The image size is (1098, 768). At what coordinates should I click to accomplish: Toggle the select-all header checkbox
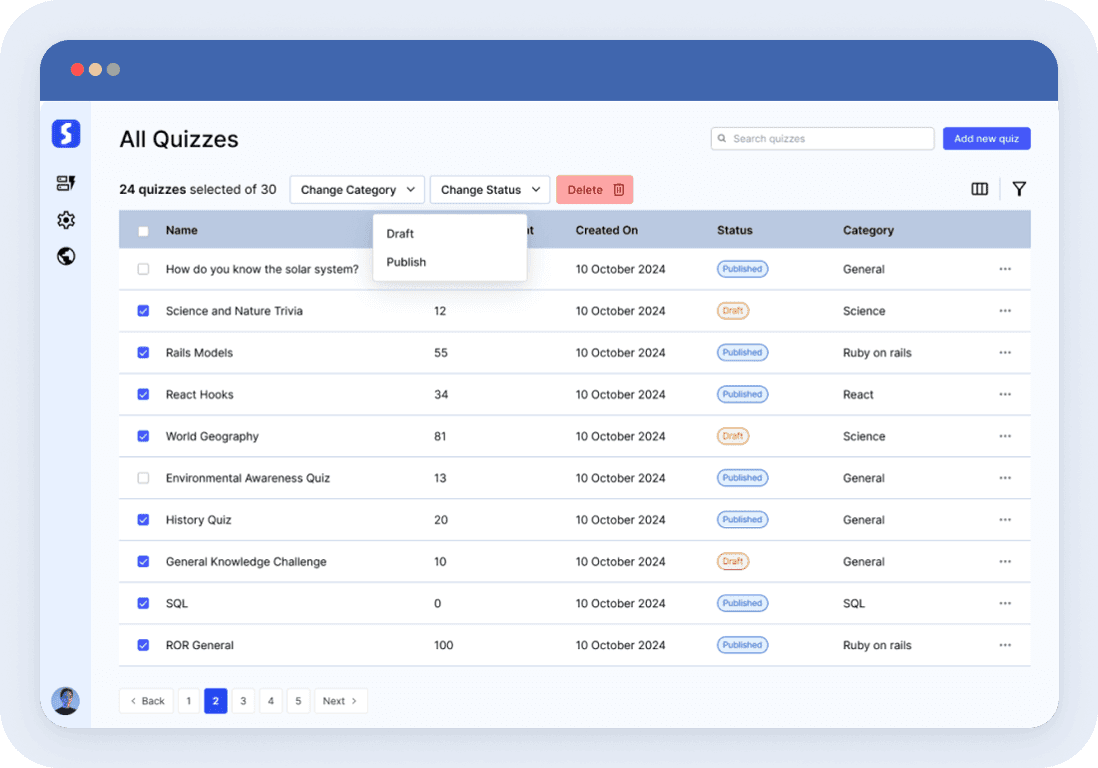143,231
